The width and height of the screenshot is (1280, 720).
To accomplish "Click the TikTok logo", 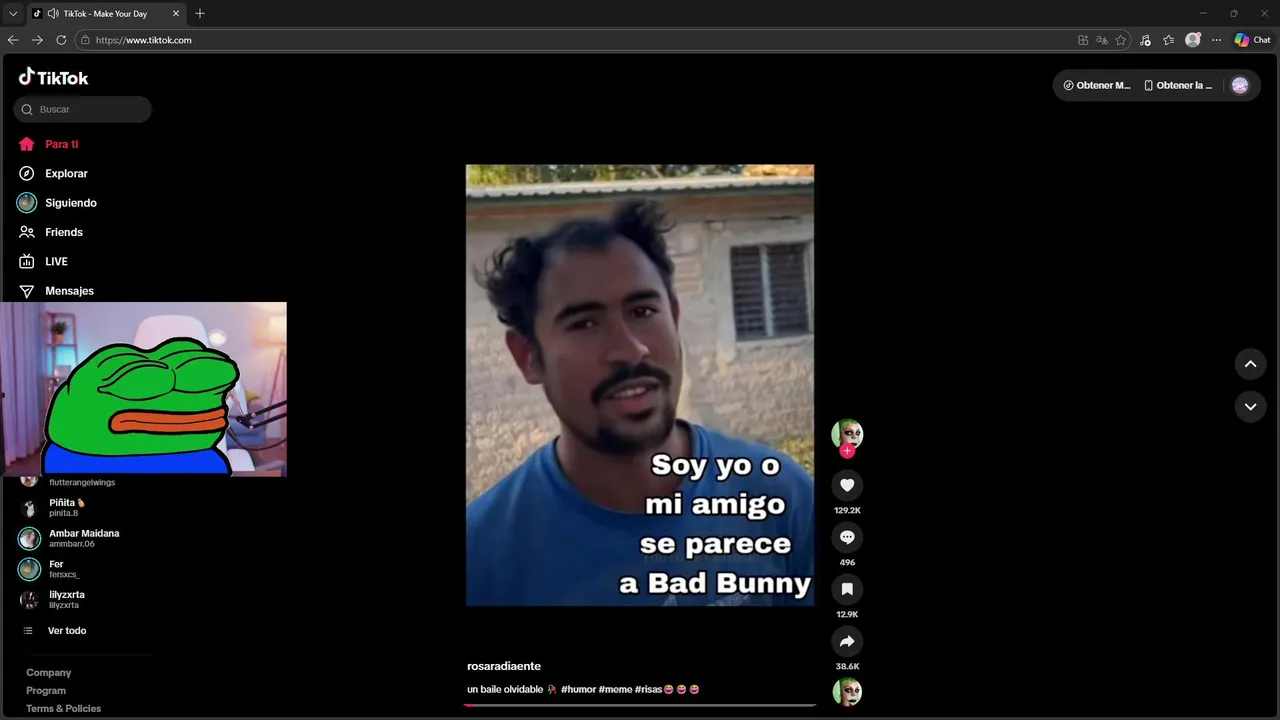I will pos(54,77).
